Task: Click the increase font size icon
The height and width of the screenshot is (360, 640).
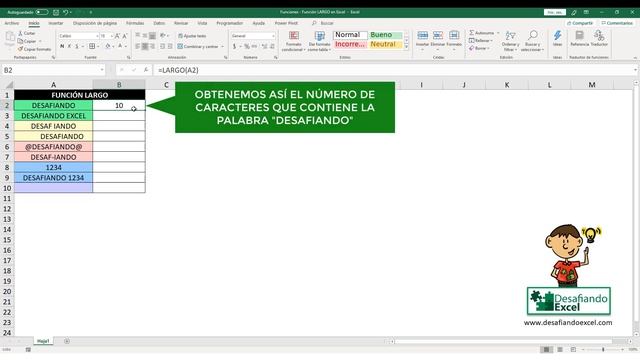Action: pyautogui.click(x=118, y=36)
